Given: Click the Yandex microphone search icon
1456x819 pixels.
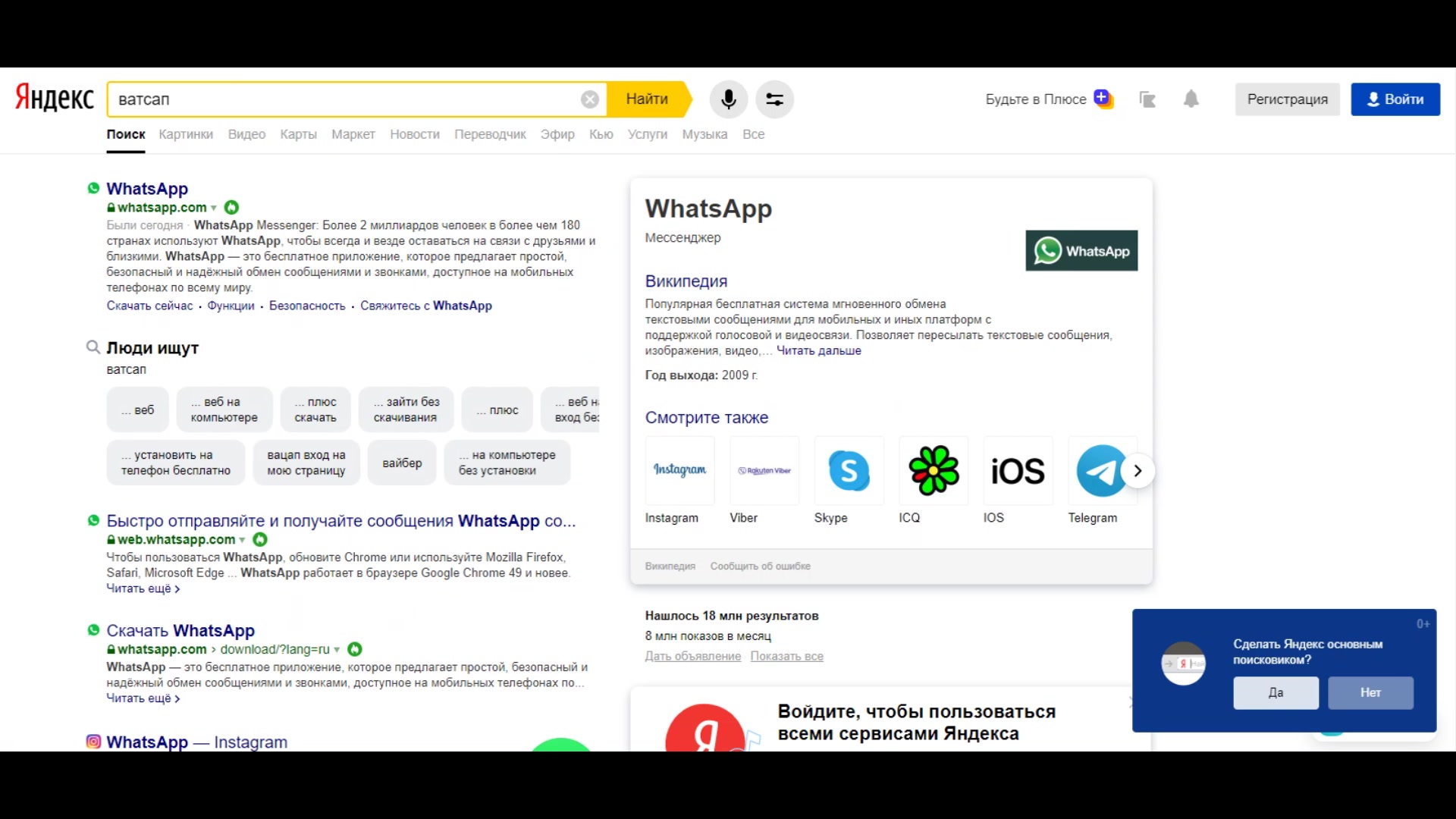Looking at the screenshot, I should (x=728, y=99).
